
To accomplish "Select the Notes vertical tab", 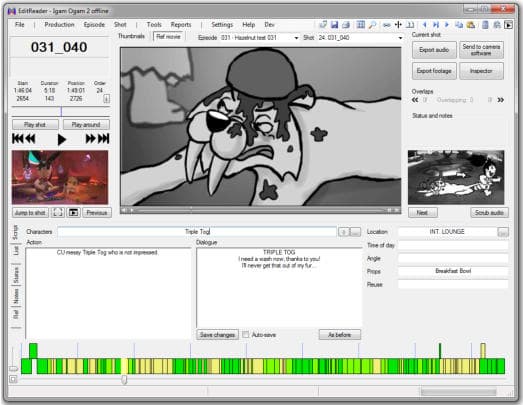I will pos(15,296).
